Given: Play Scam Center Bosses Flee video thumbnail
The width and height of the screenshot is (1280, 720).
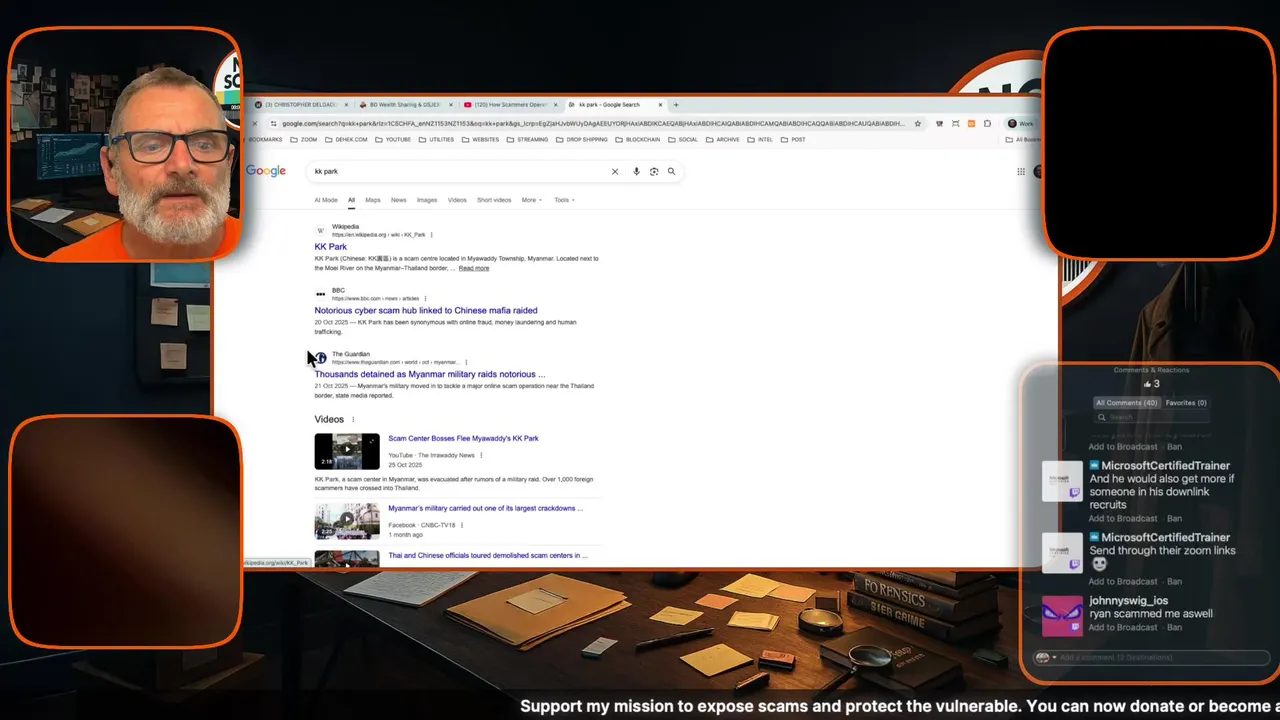Looking at the screenshot, I should (347, 451).
